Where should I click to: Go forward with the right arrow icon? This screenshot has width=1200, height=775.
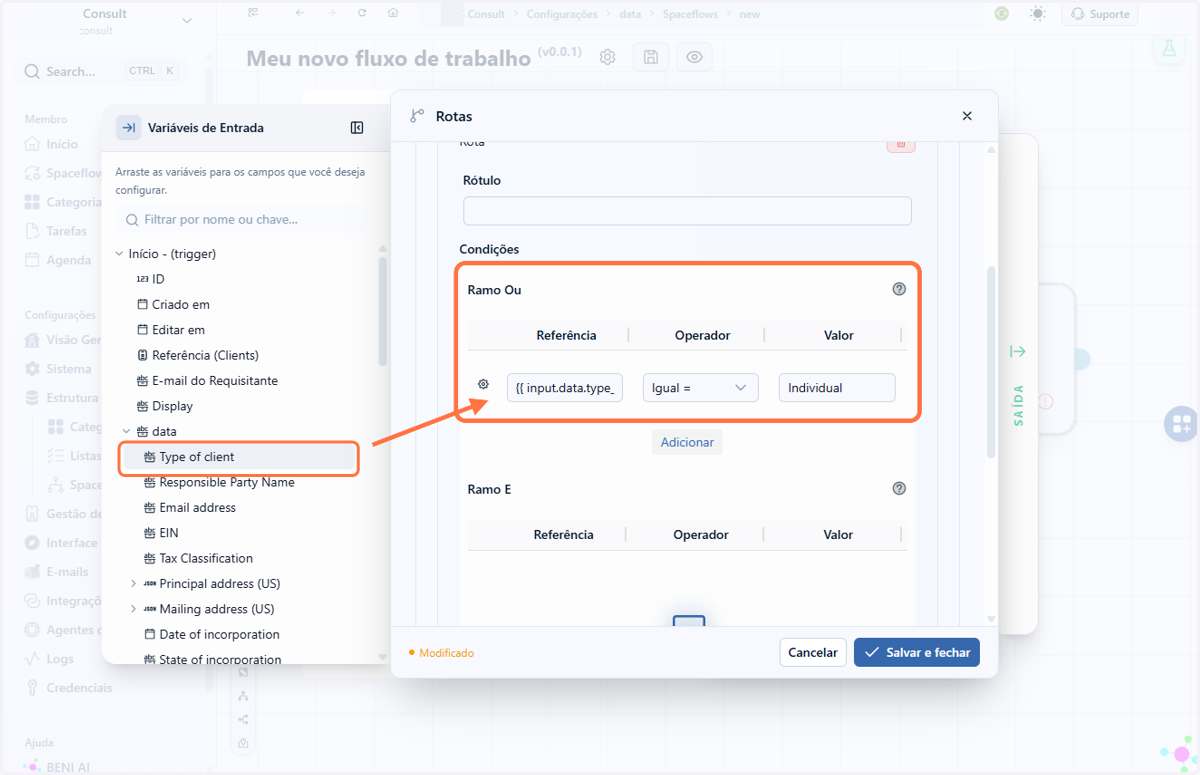coord(331,14)
